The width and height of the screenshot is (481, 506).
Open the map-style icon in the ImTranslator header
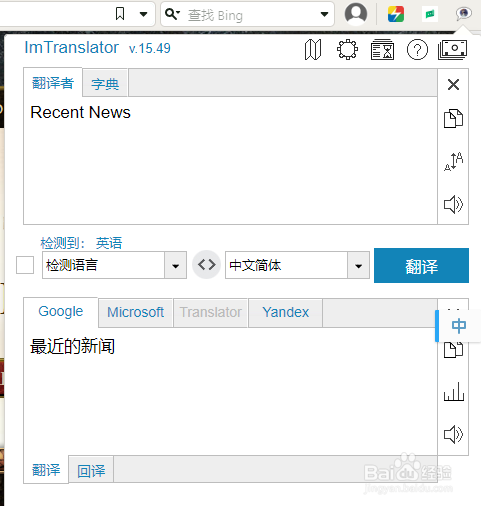coord(313,50)
